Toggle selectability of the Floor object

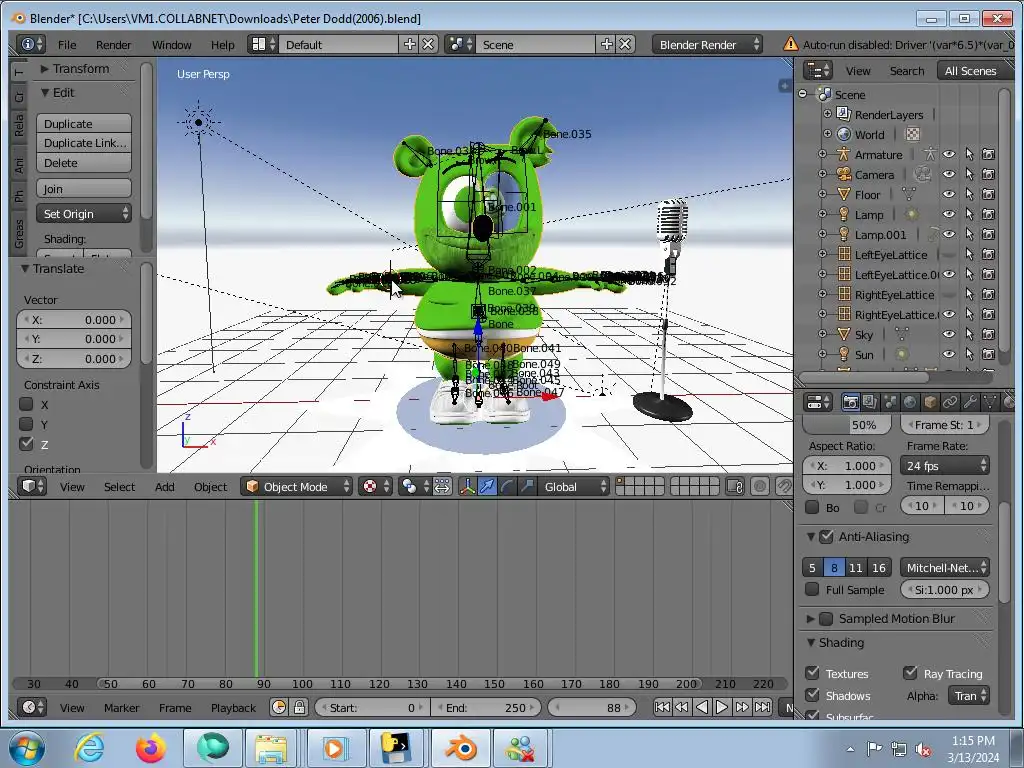pos(969,194)
